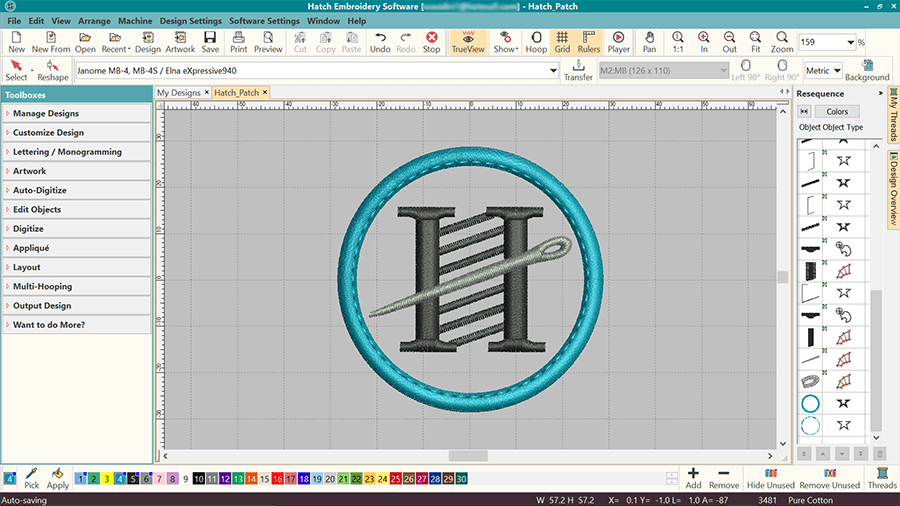This screenshot has width=900, height=506.
Task: Click the Auto-Digitize Artwork toolbar icon
Action: click(x=180, y=42)
